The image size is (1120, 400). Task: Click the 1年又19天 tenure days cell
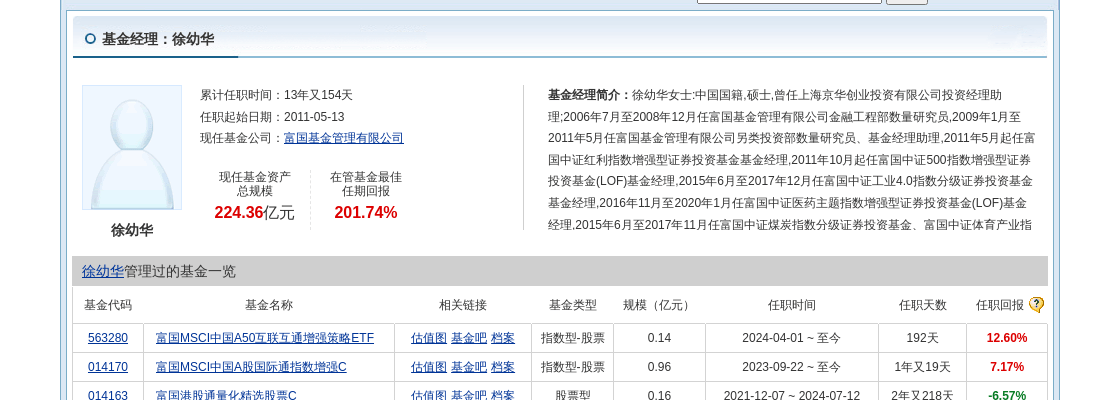click(922, 366)
